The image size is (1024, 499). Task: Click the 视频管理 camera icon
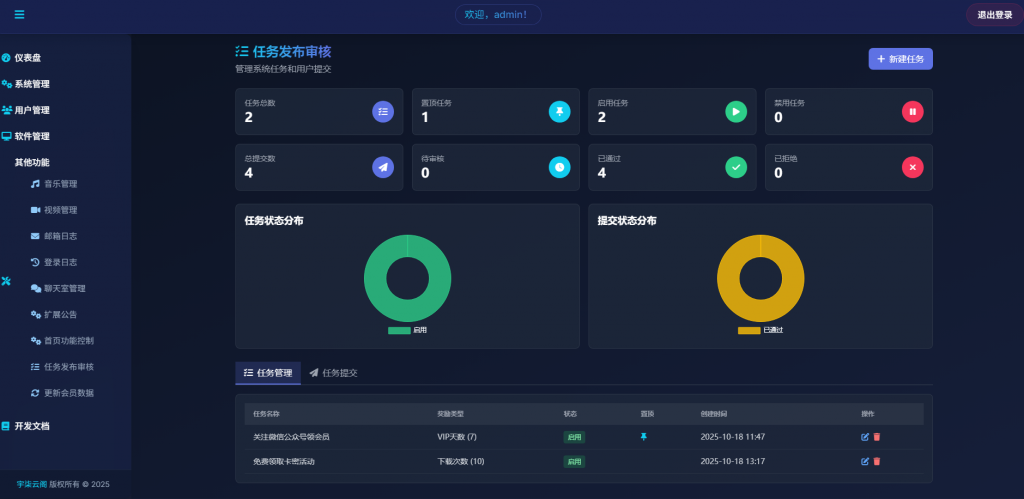tap(35, 210)
